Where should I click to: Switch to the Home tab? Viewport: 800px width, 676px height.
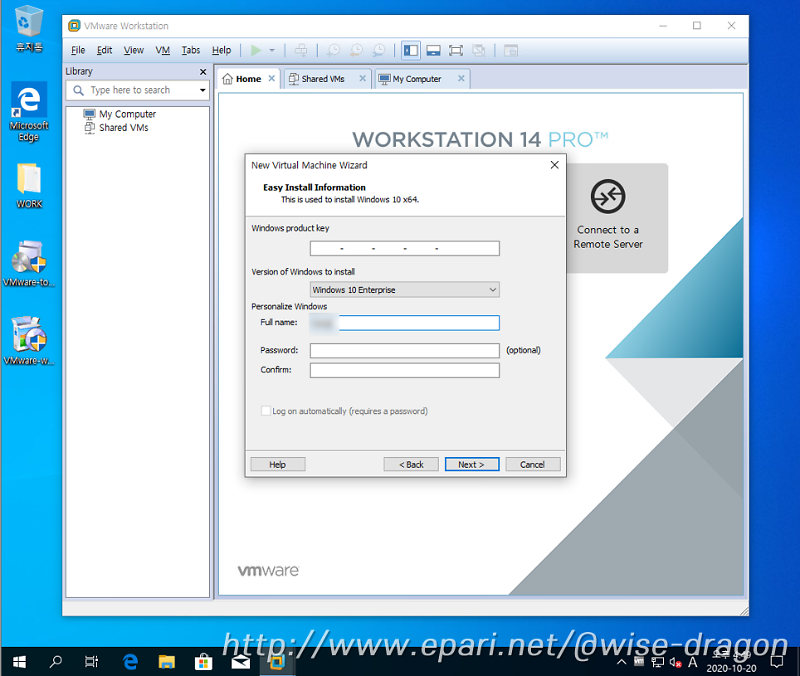248,79
